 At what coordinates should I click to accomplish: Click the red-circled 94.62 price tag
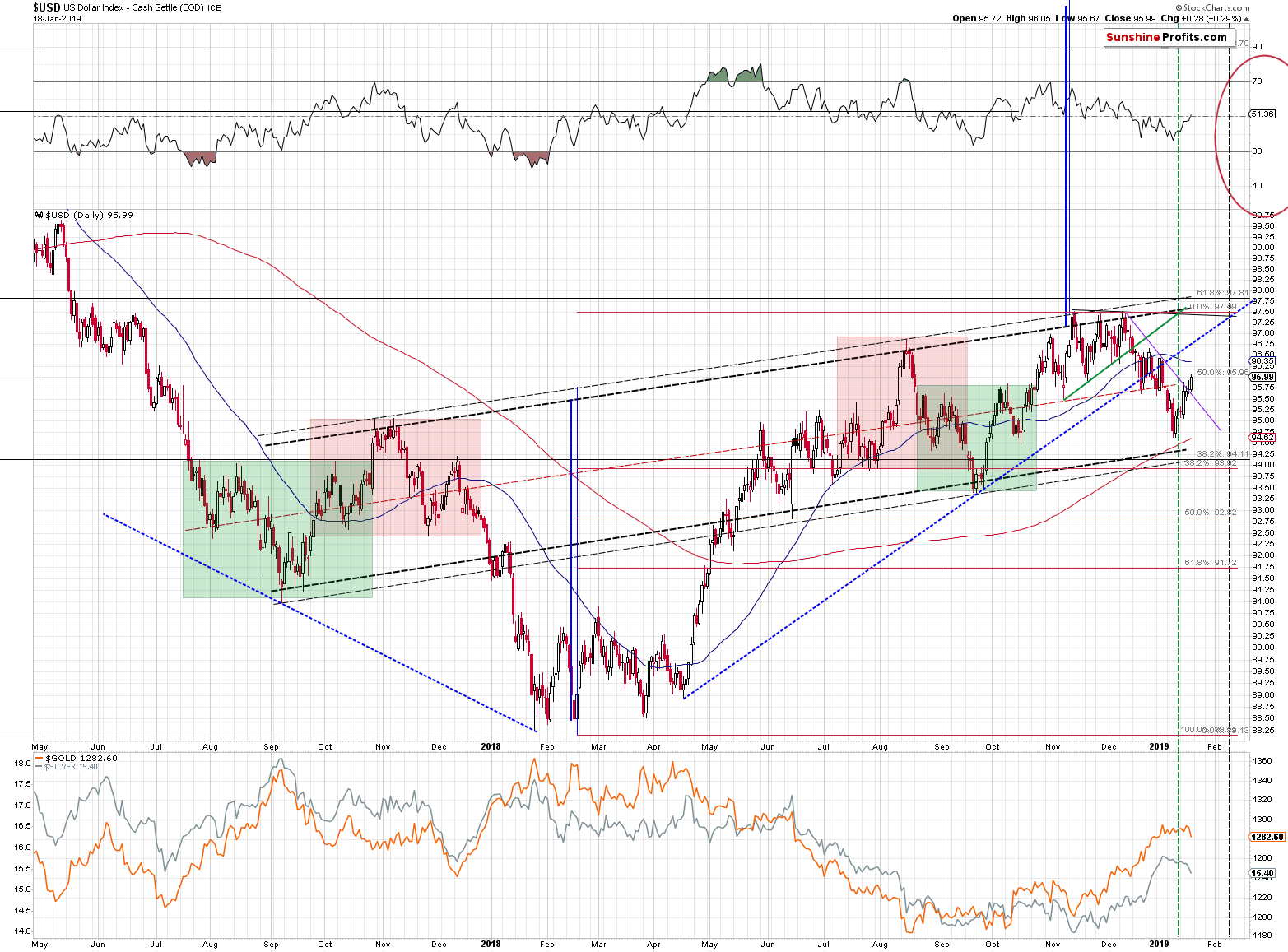[1262, 437]
